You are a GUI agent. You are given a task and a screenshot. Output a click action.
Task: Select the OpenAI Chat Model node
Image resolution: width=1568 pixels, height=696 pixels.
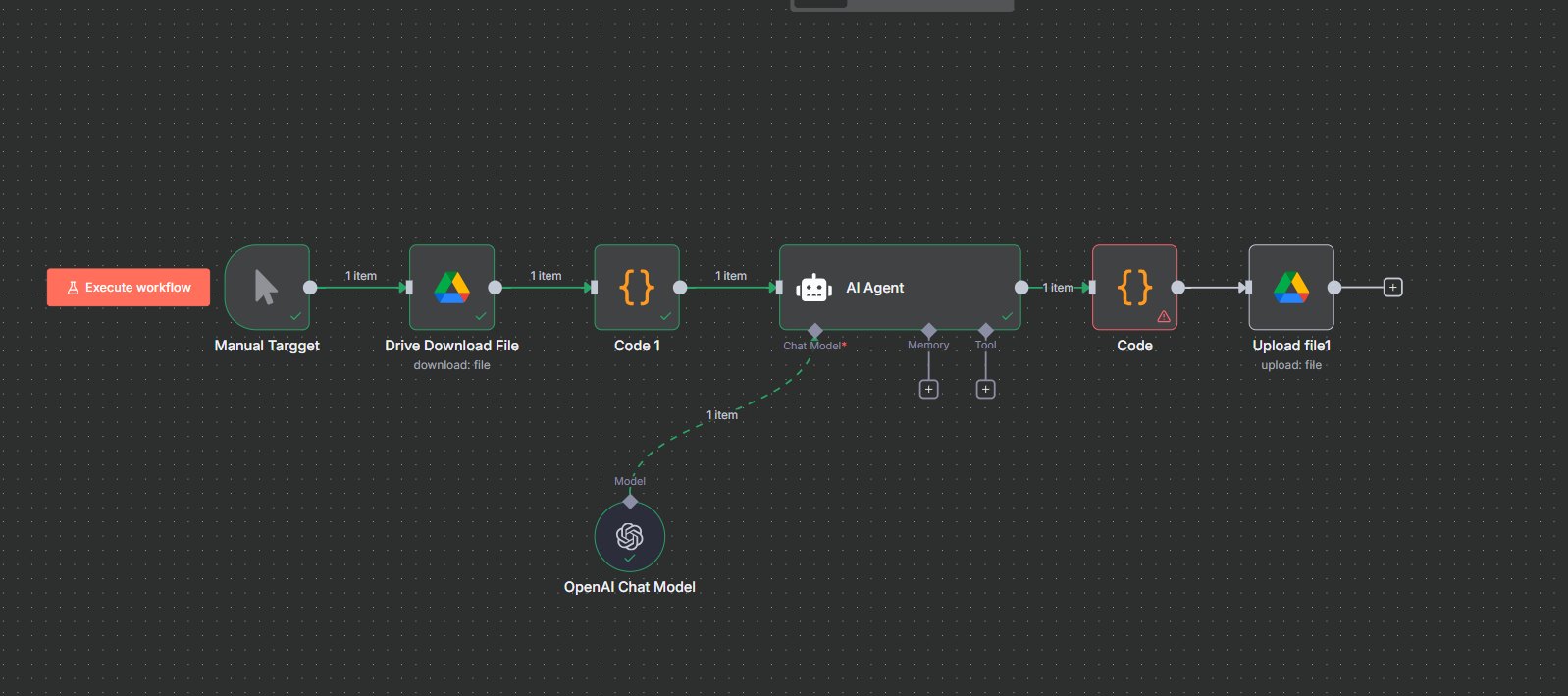pos(630,537)
